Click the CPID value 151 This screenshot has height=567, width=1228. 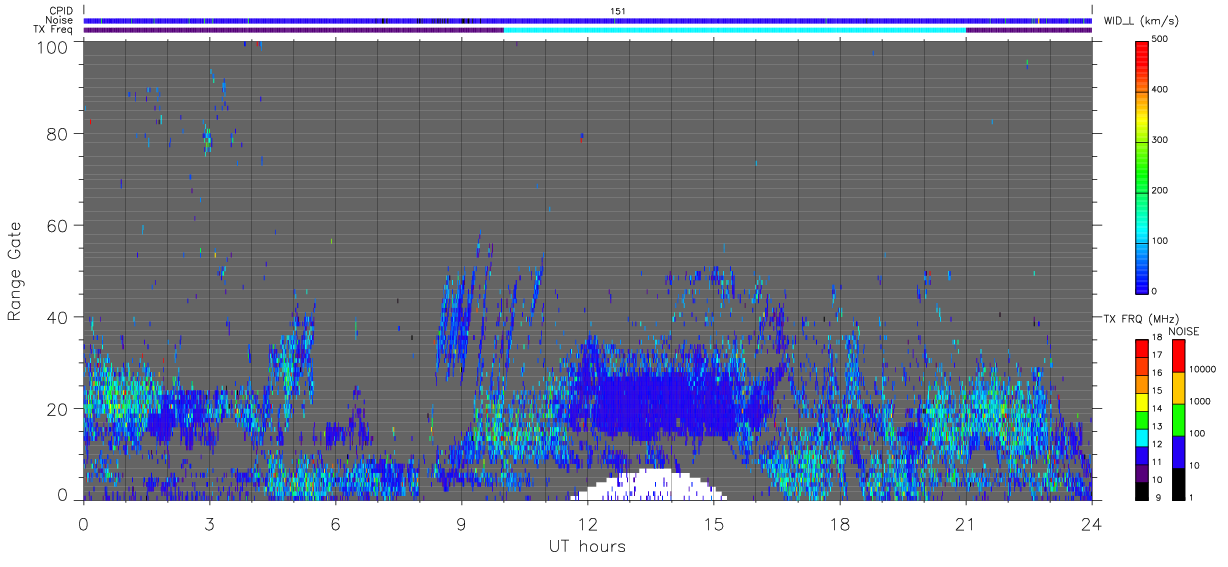click(x=617, y=11)
